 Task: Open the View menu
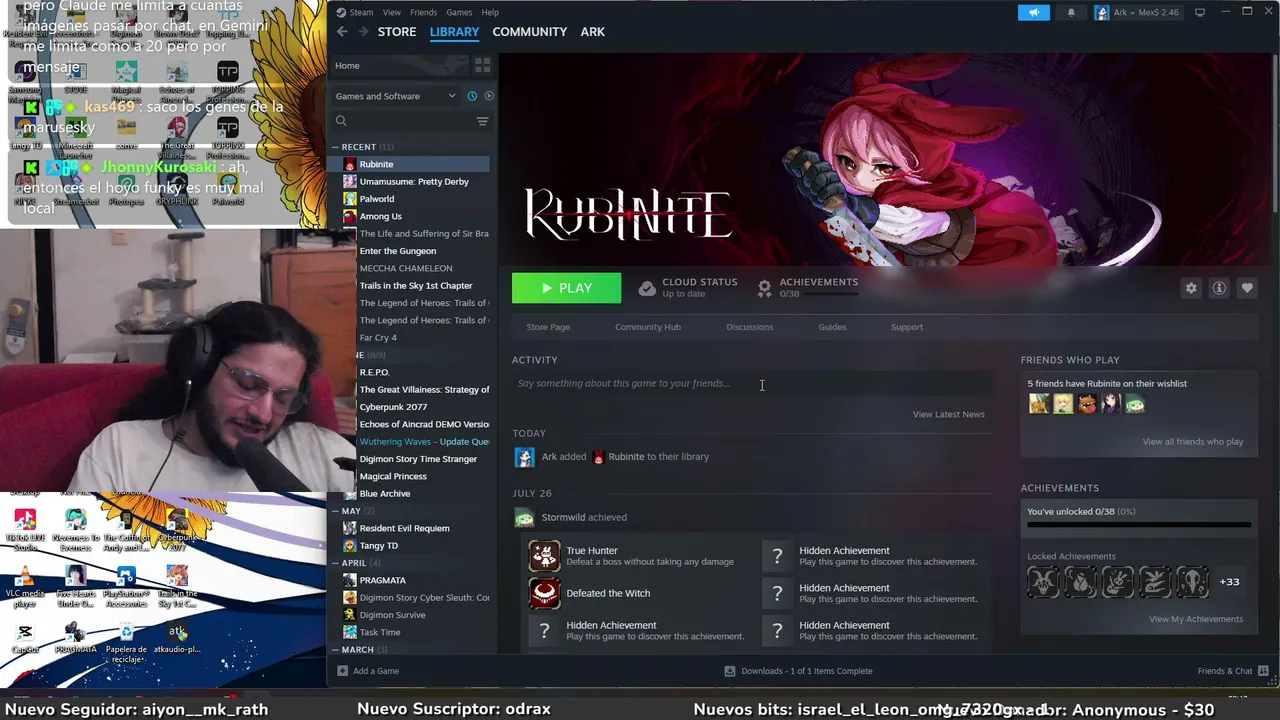(x=392, y=12)
